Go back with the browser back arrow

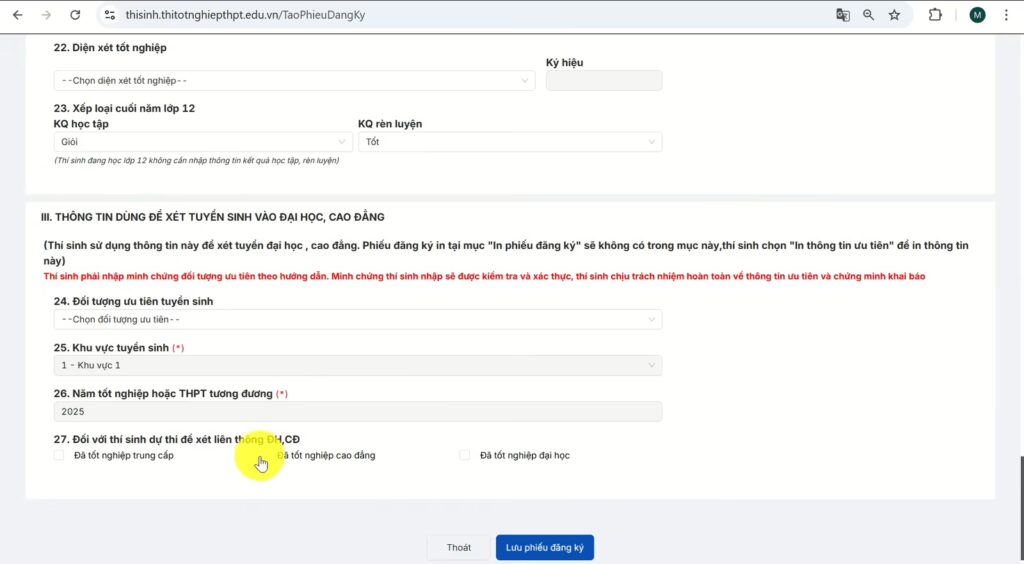(18, 15)
